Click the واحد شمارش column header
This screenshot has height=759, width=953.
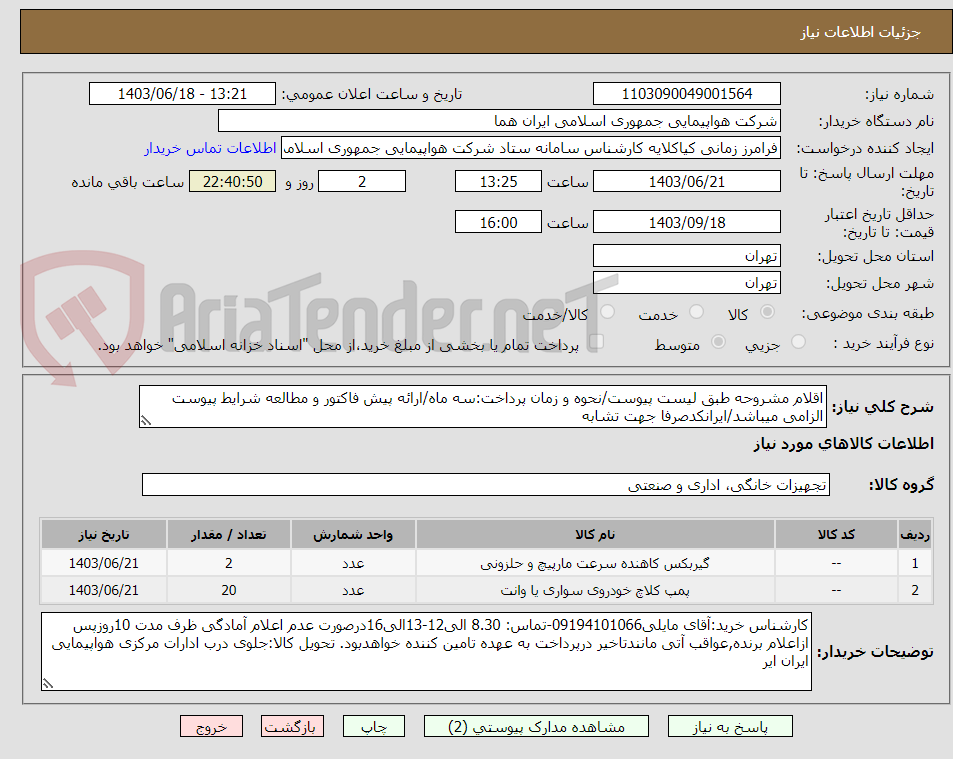point(353,534)
